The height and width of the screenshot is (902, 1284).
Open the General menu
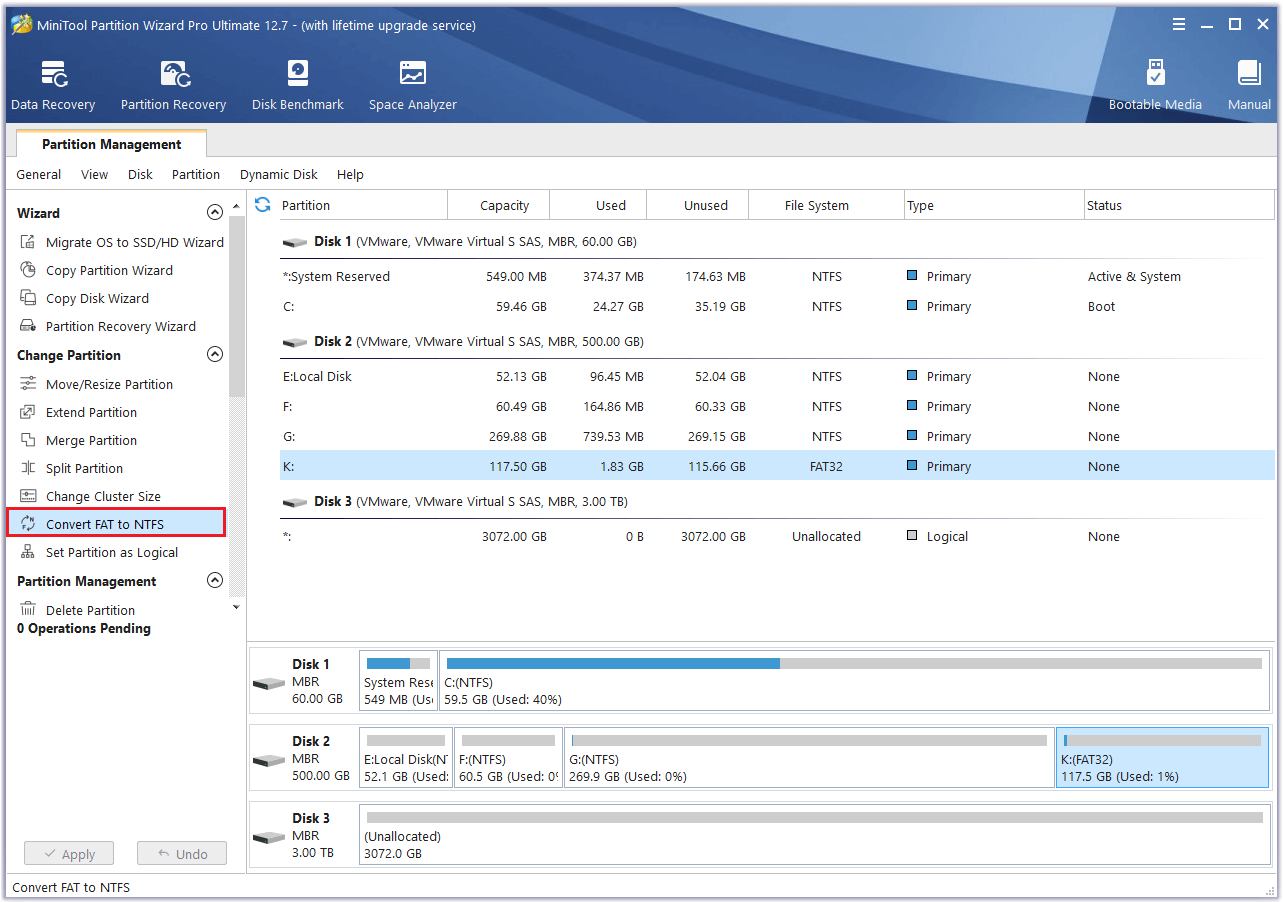point(39,174)
